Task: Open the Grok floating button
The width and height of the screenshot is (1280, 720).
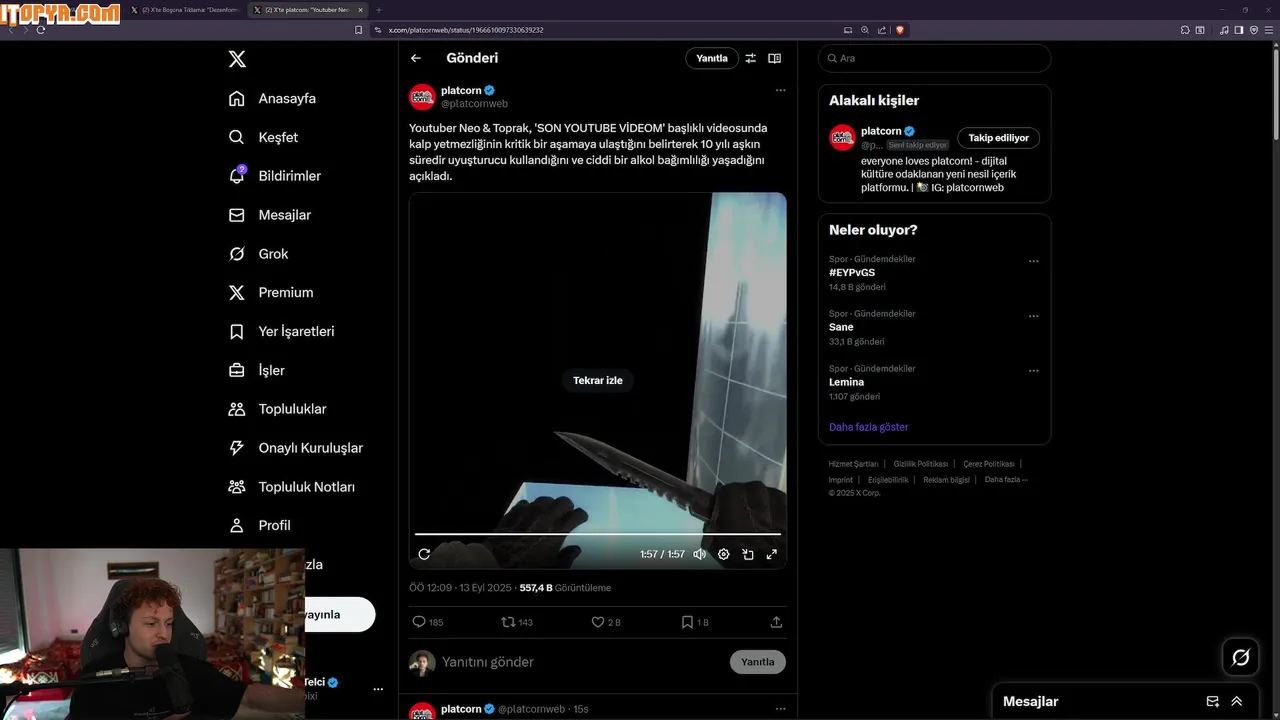Action: tap(1241, 657)
